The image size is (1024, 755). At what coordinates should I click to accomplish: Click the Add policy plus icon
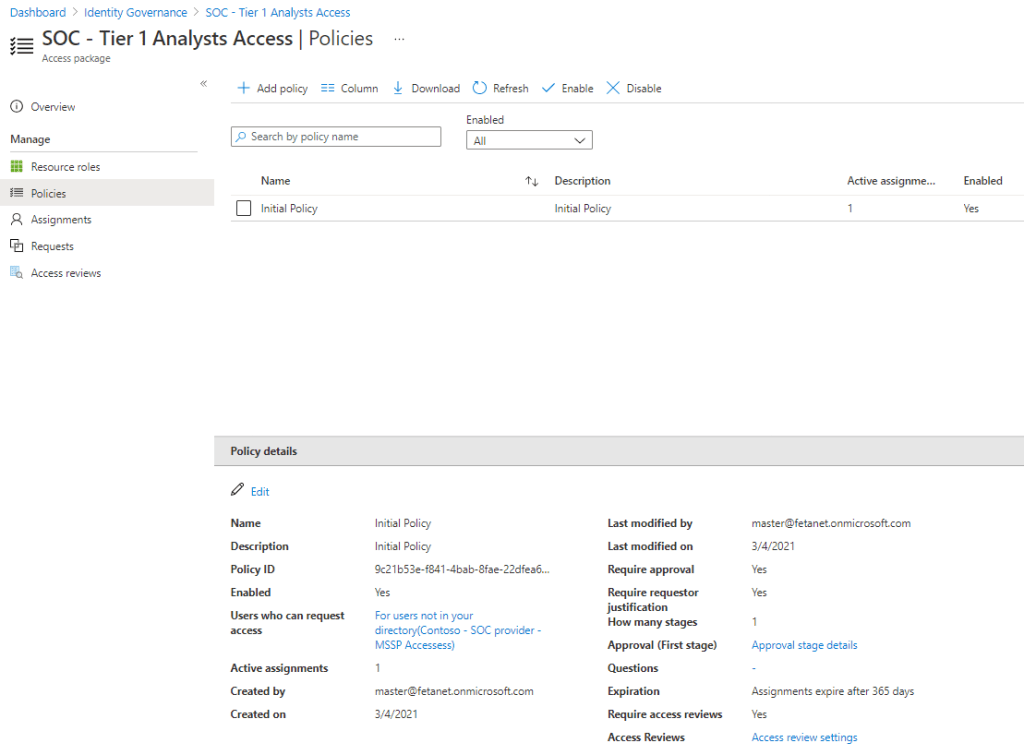tap(243, 88)
